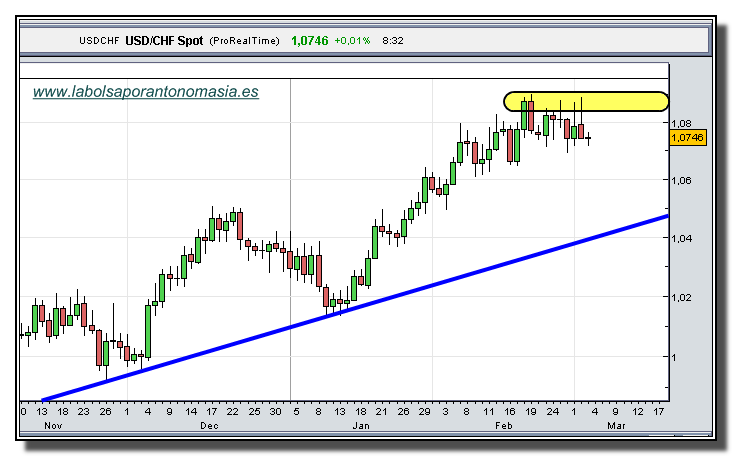
Task: Click the www.labolsaporantonomasia.es link
Action: [x=146, y=91]
